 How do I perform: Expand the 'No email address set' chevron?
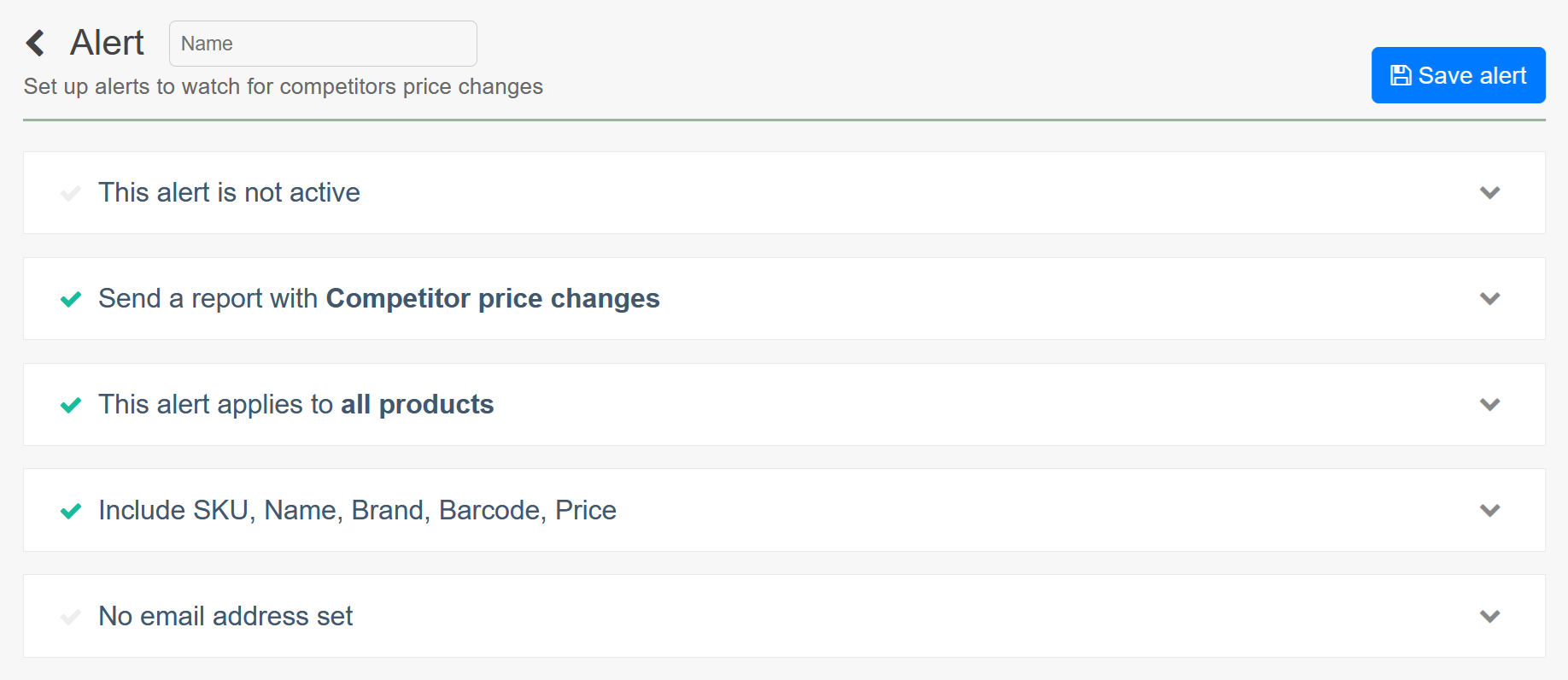(x=1489, y=617)
